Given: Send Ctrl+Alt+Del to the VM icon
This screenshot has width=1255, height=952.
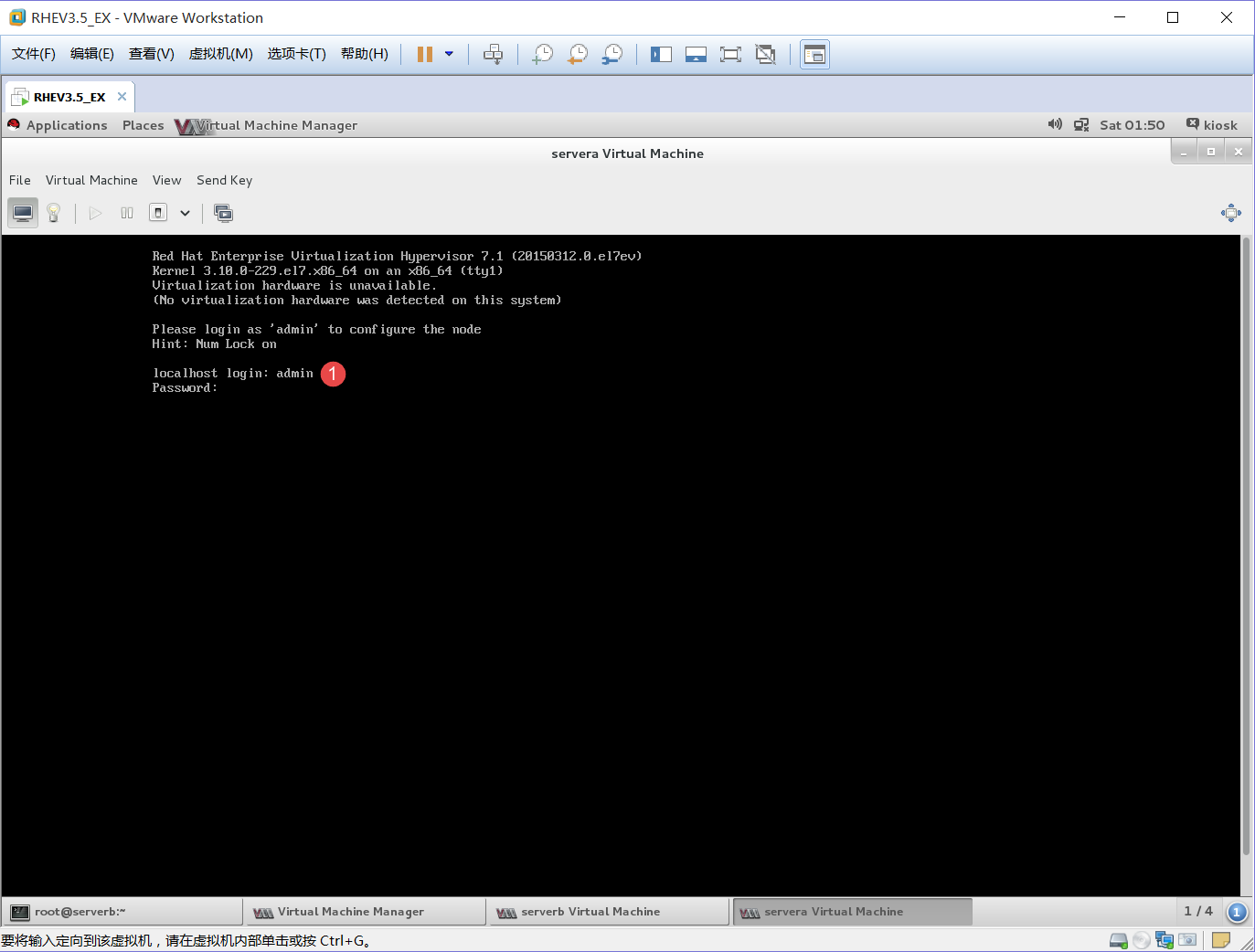Looking at the screenshot, I should pos(493,54).
